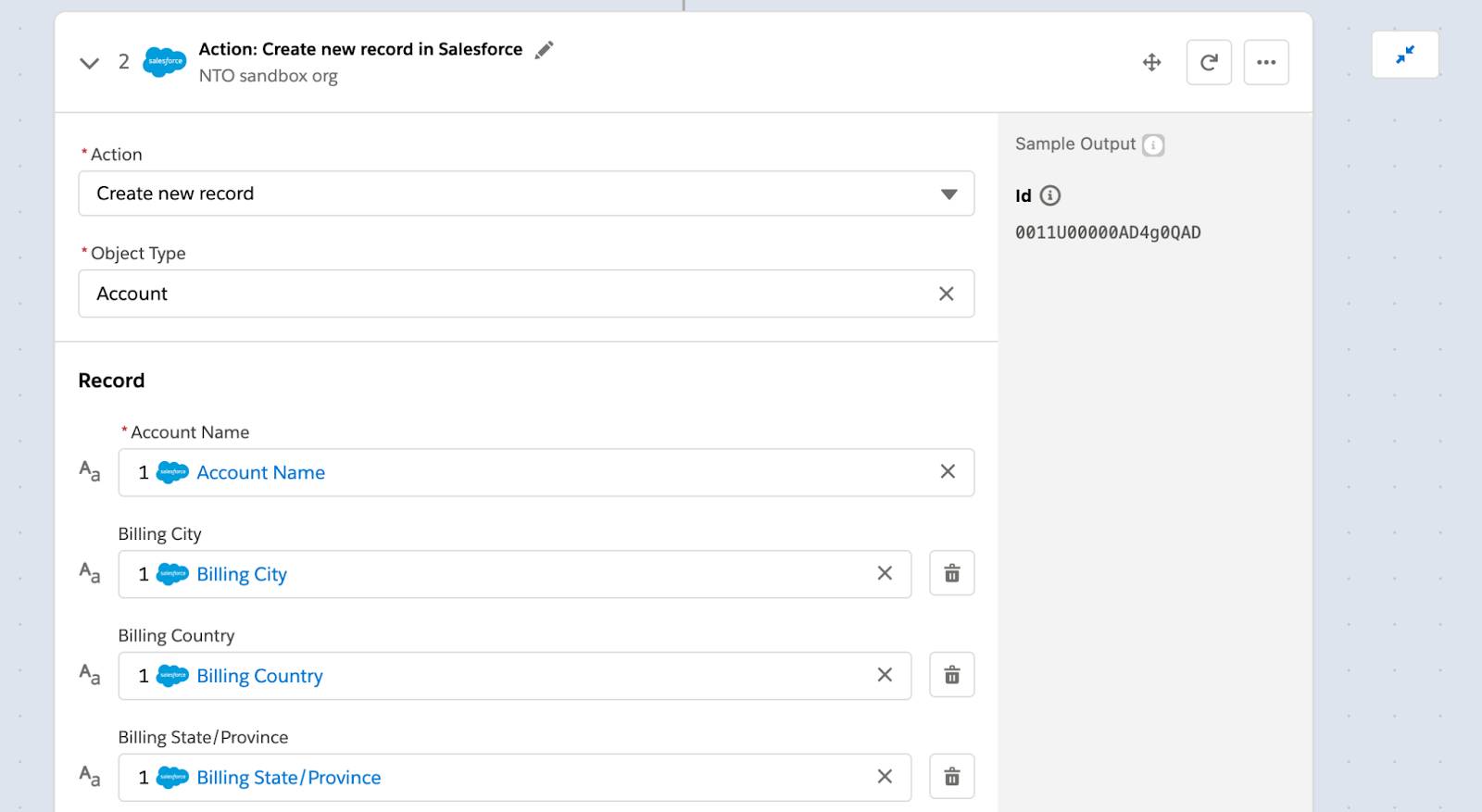
Task: Delete the Billing Country field
Action: (x=951, y=675)
